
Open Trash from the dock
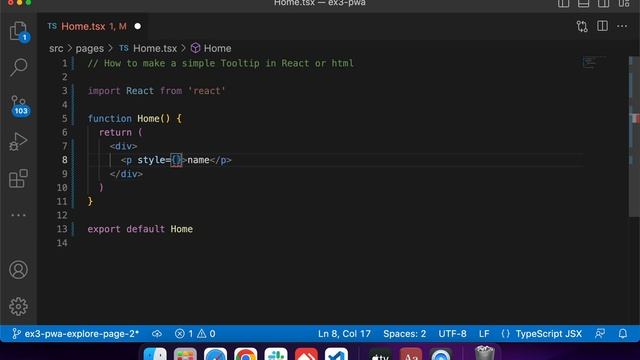(485, 353)
